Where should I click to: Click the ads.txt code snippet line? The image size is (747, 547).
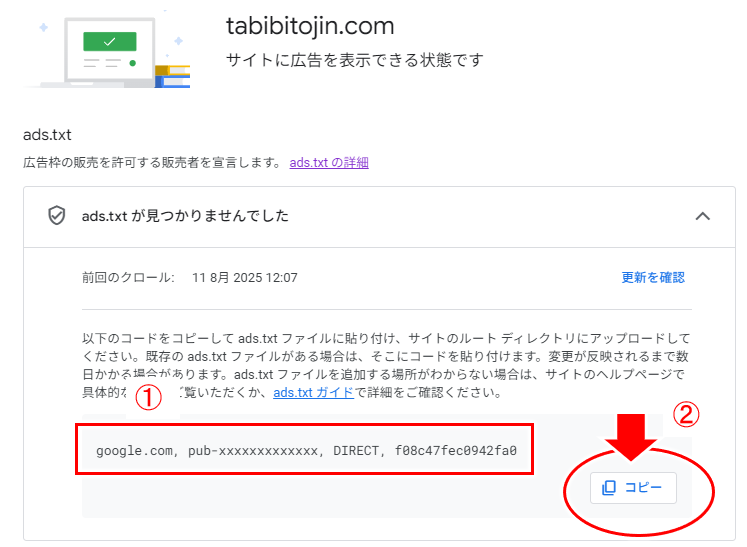coord(306,450)
